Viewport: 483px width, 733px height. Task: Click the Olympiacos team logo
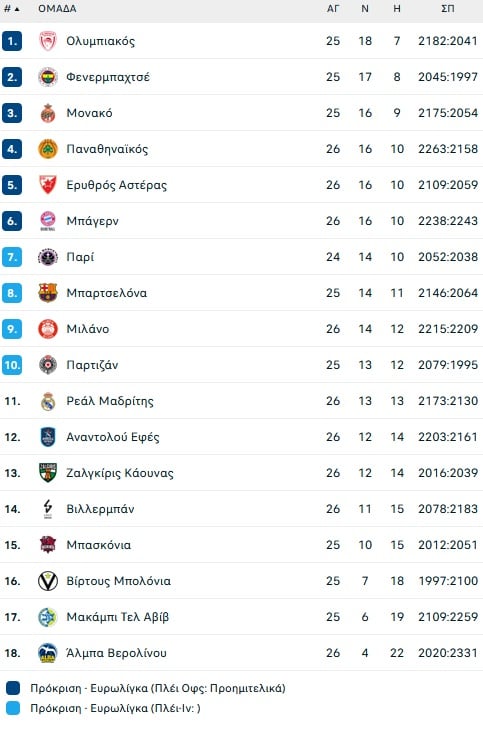coord(48,41)
